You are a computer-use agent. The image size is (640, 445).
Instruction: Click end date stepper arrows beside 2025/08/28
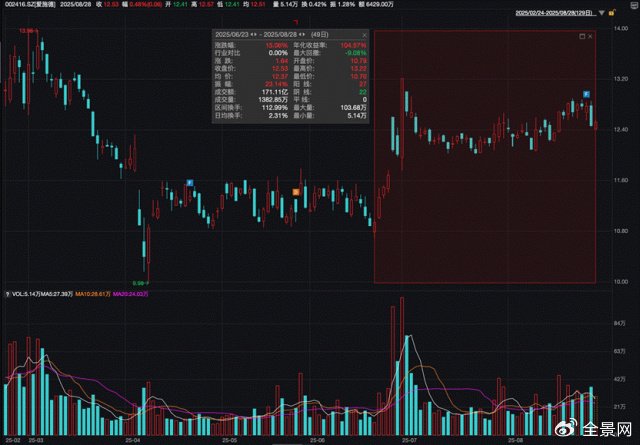[x=302, y=35]
